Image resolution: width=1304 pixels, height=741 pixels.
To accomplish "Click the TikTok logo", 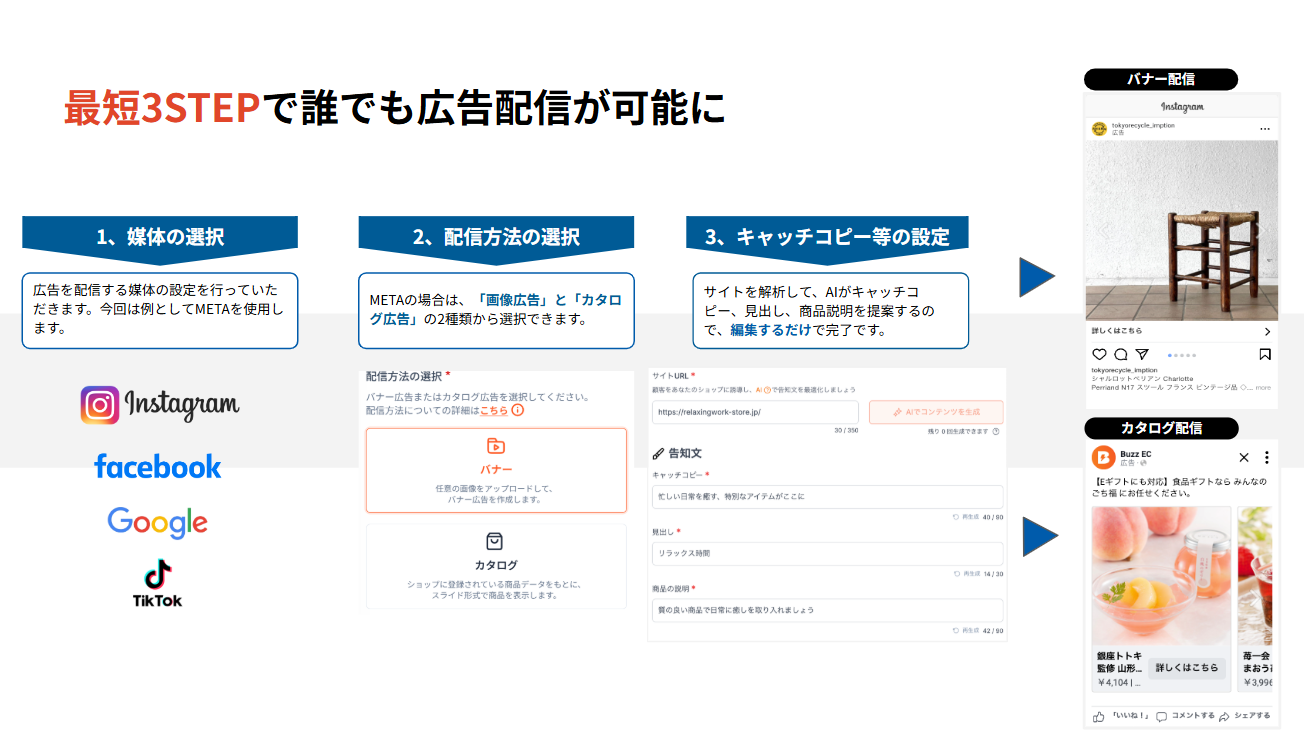I will pos(158,583).
